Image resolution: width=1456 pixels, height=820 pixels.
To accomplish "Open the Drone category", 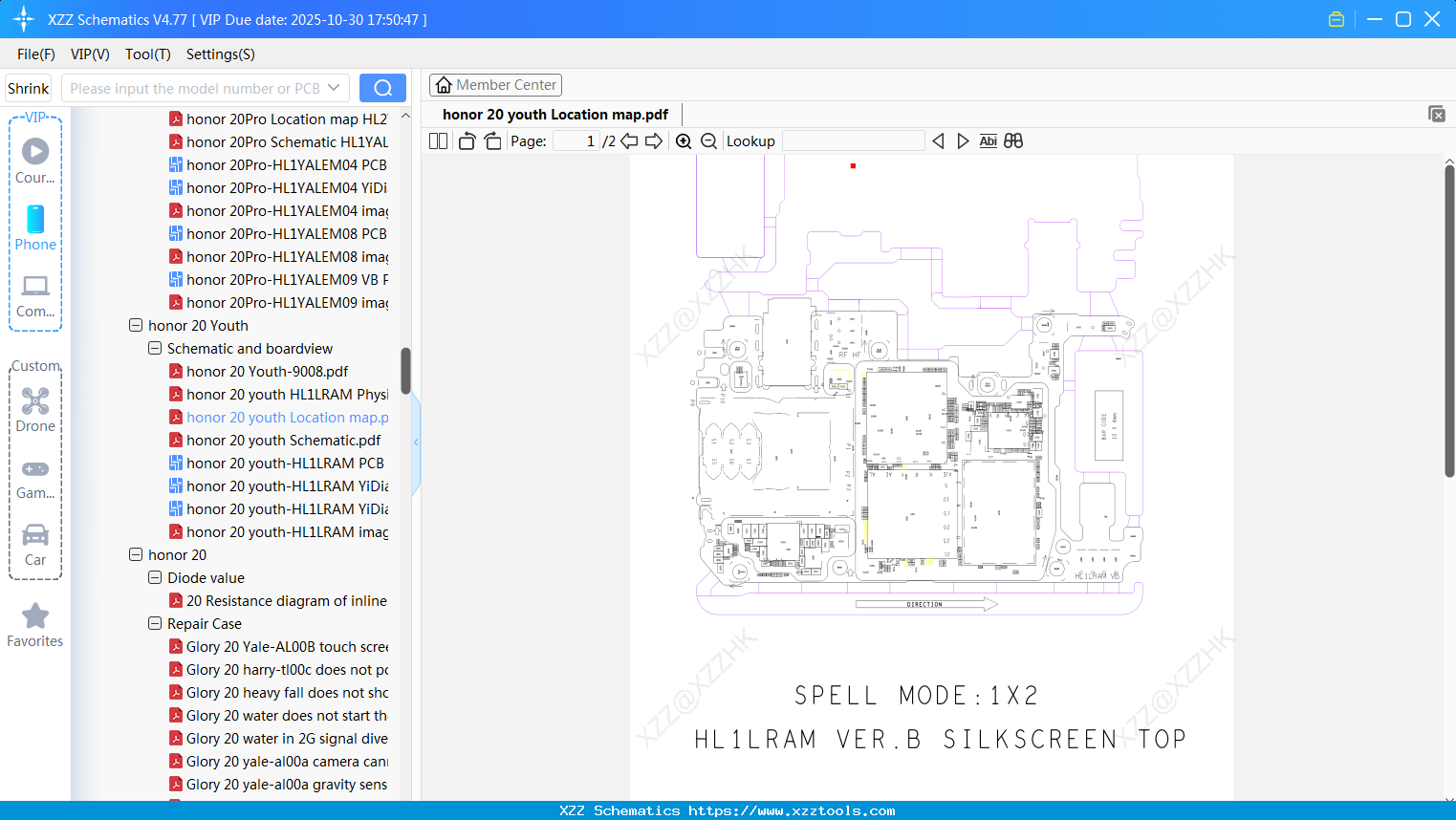I will [35, 410].
